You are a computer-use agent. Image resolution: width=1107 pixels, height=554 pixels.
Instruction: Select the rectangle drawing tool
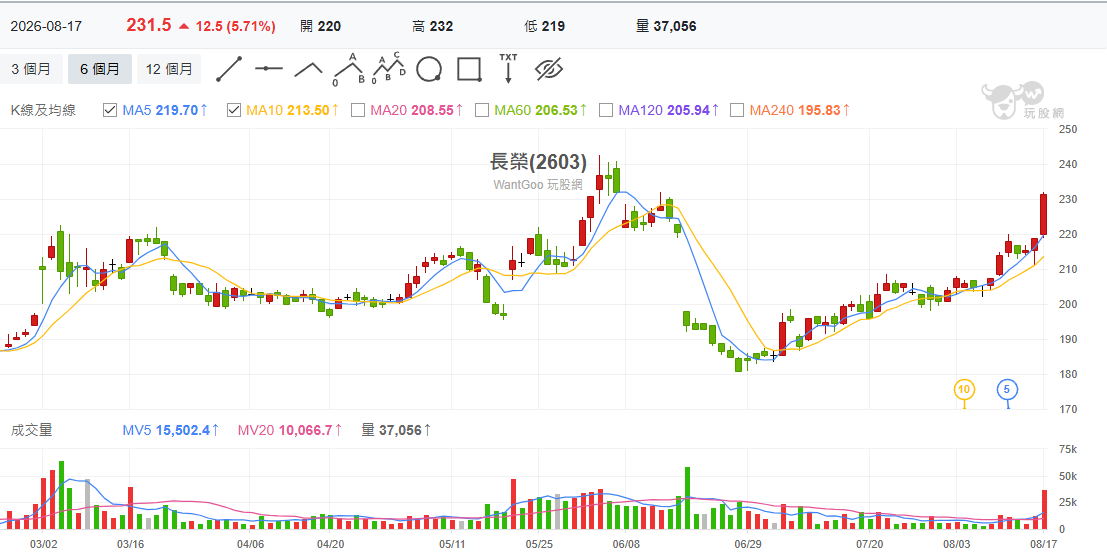(469, 69)
